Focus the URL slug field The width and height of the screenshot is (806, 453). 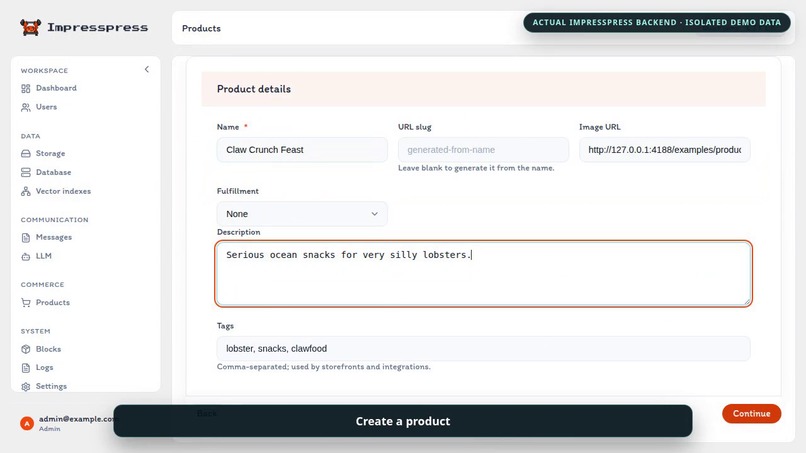pyautogui.click(x=483, y=150)
